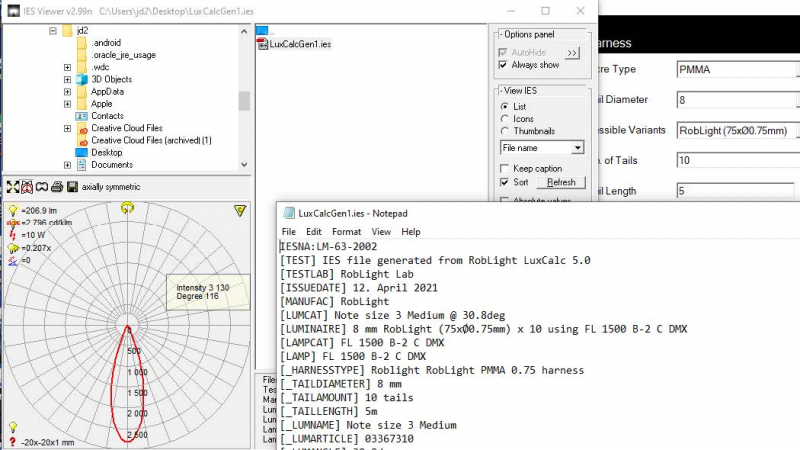The height and width of the screenshot is (450, 800).
Task: Expand the .wdc folder node
Action: tap(67, 67)
